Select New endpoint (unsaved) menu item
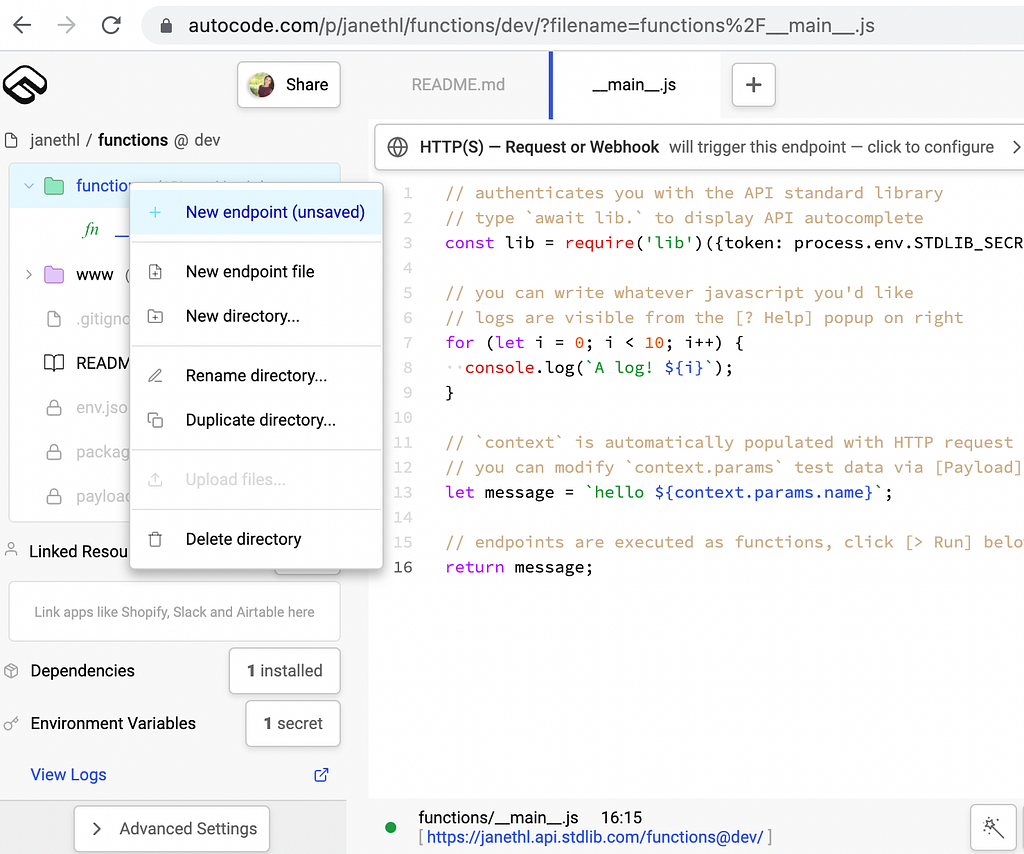The width and height of the screenshot is (1024, 854). [257, 212]
